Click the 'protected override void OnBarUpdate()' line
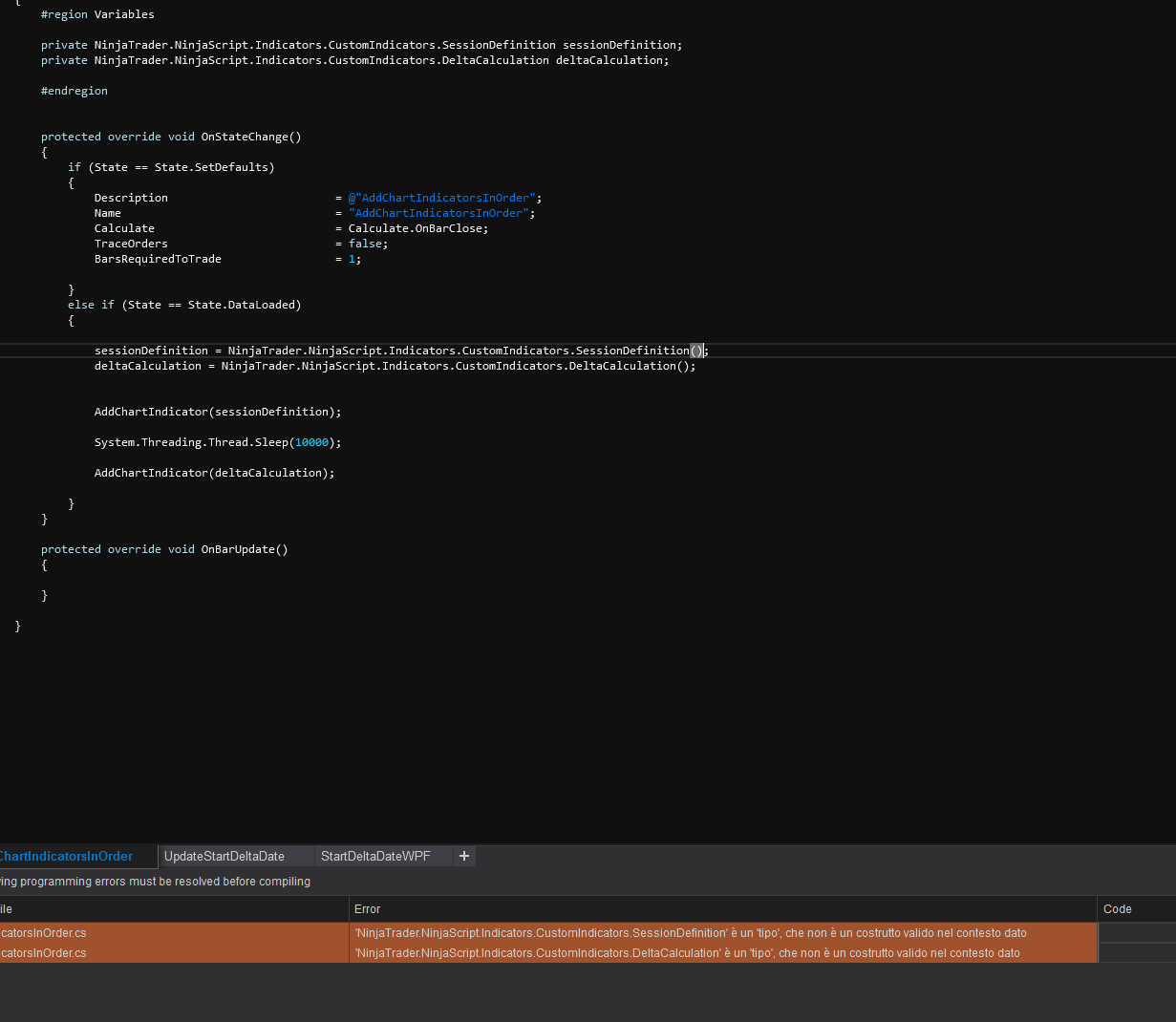 164,549
